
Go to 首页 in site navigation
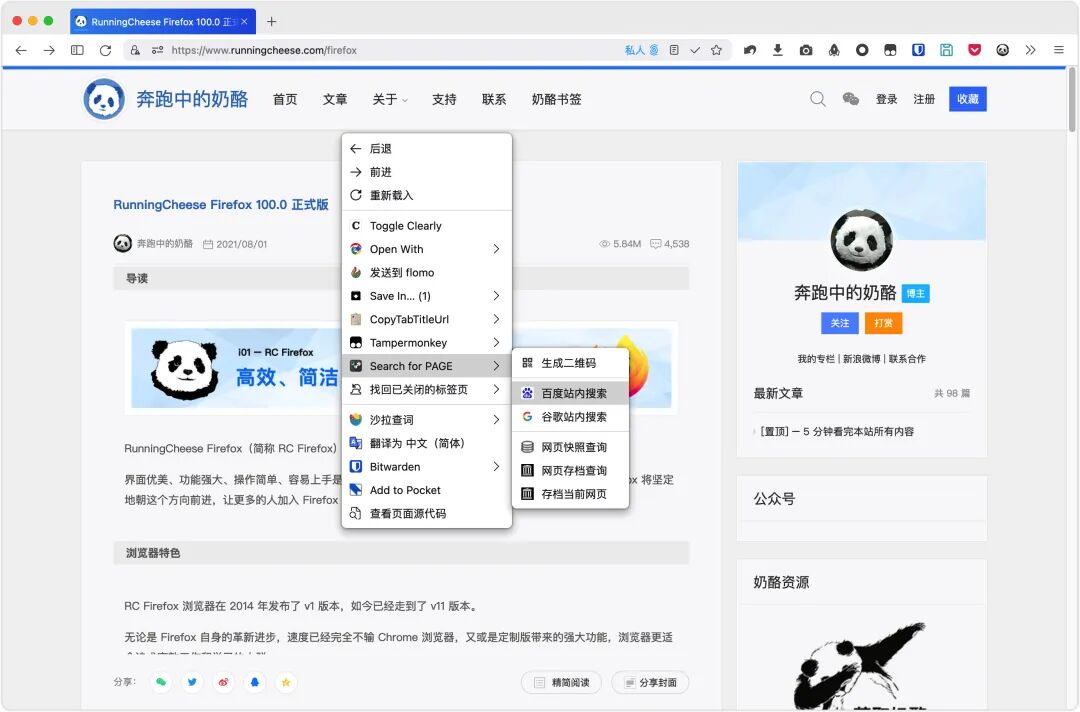coord(285,99)
